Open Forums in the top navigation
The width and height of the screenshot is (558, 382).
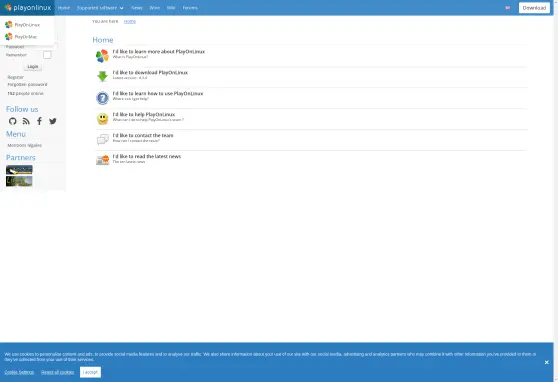tap(190, 7)
